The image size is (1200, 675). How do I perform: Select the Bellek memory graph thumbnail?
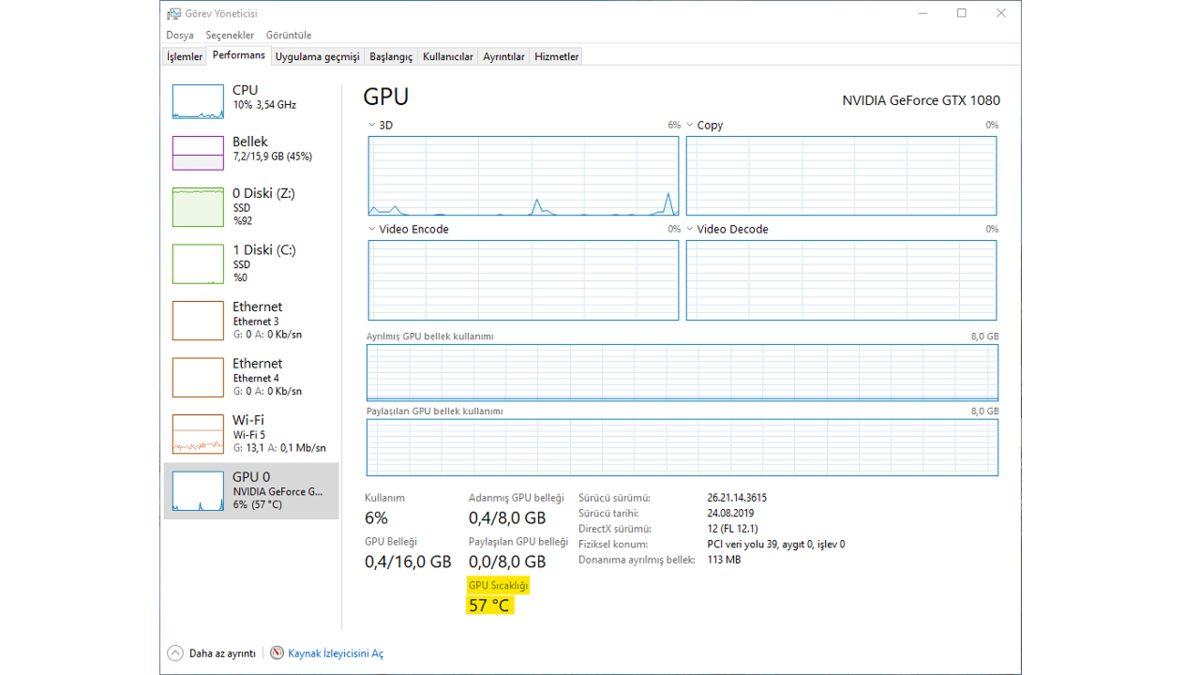[198, 154]
